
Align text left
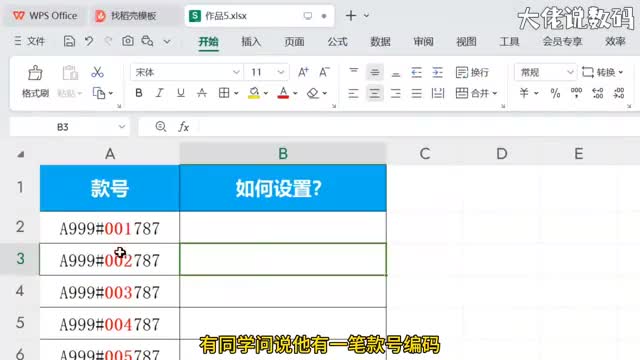(353, 93)
